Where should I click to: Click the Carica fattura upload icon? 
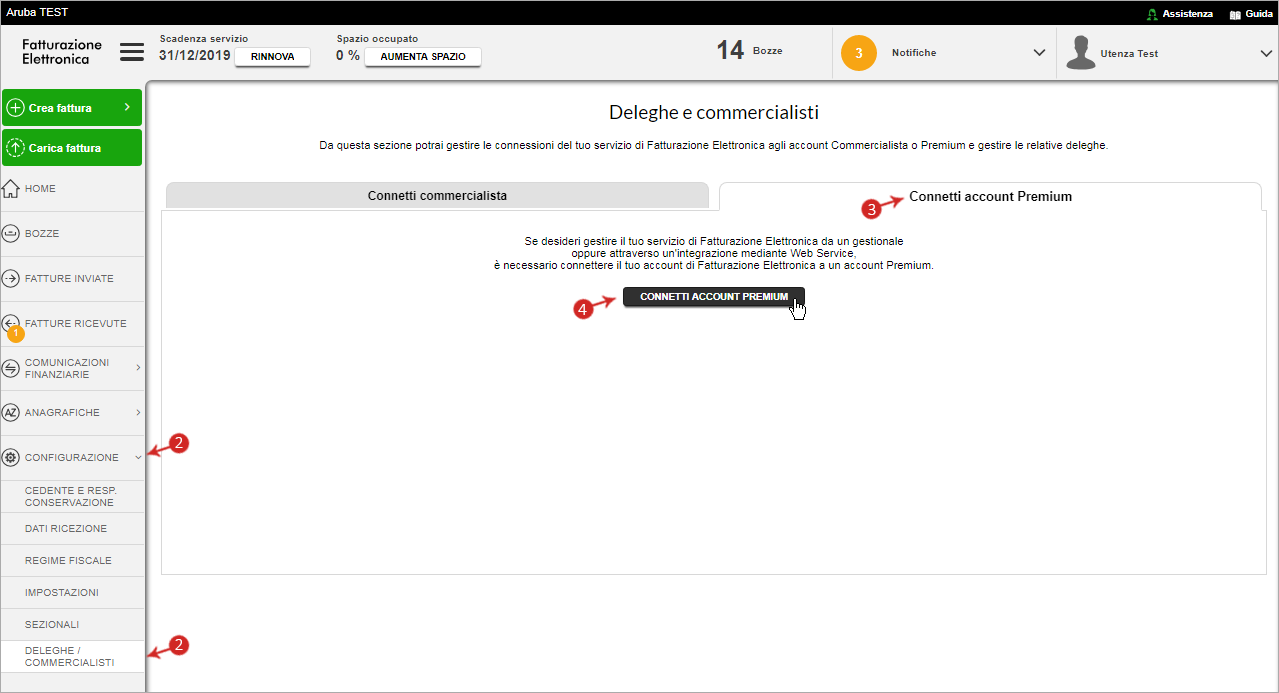point(15,148)
